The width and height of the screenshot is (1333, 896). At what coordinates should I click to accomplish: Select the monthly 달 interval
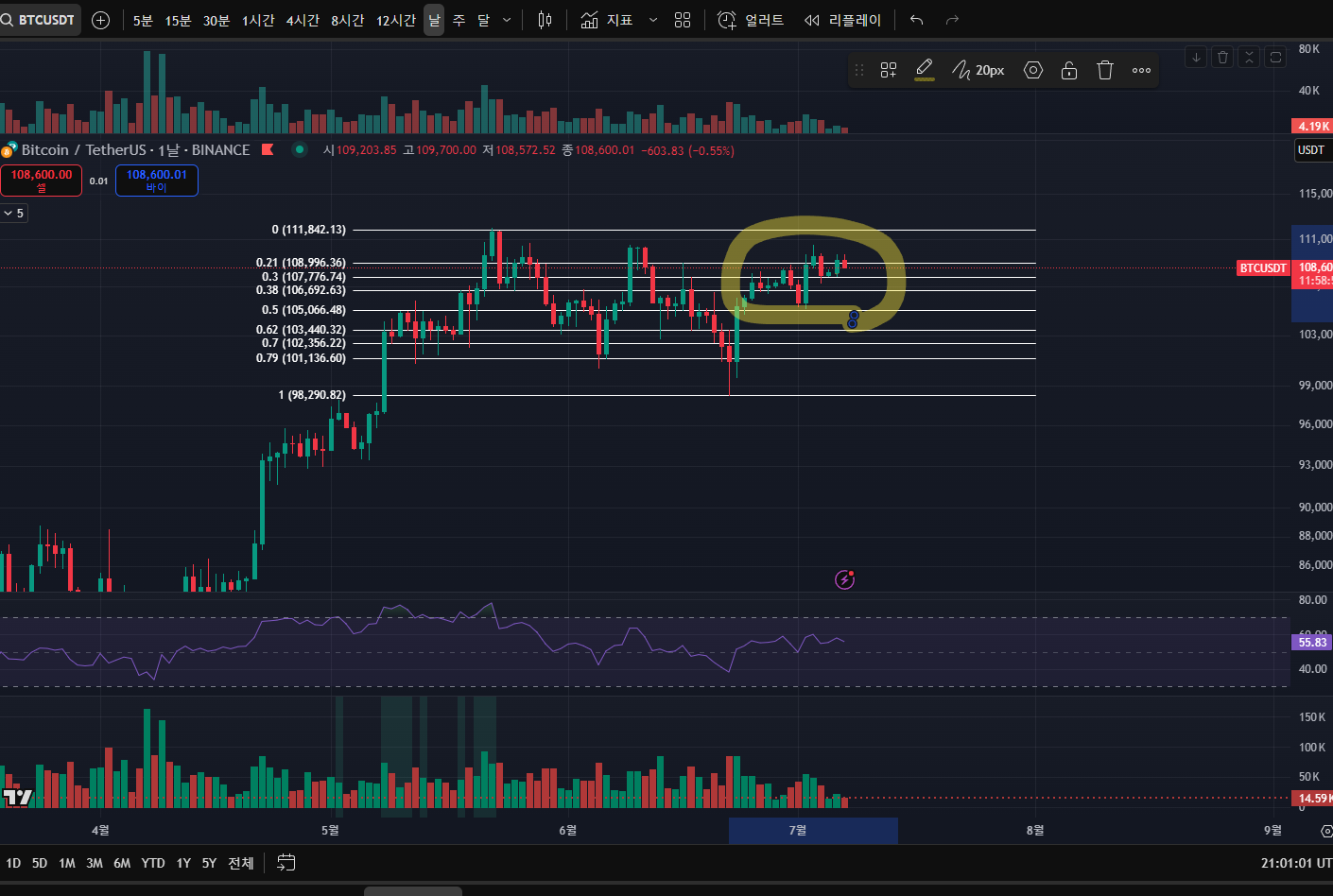click(x=483, y=20)
